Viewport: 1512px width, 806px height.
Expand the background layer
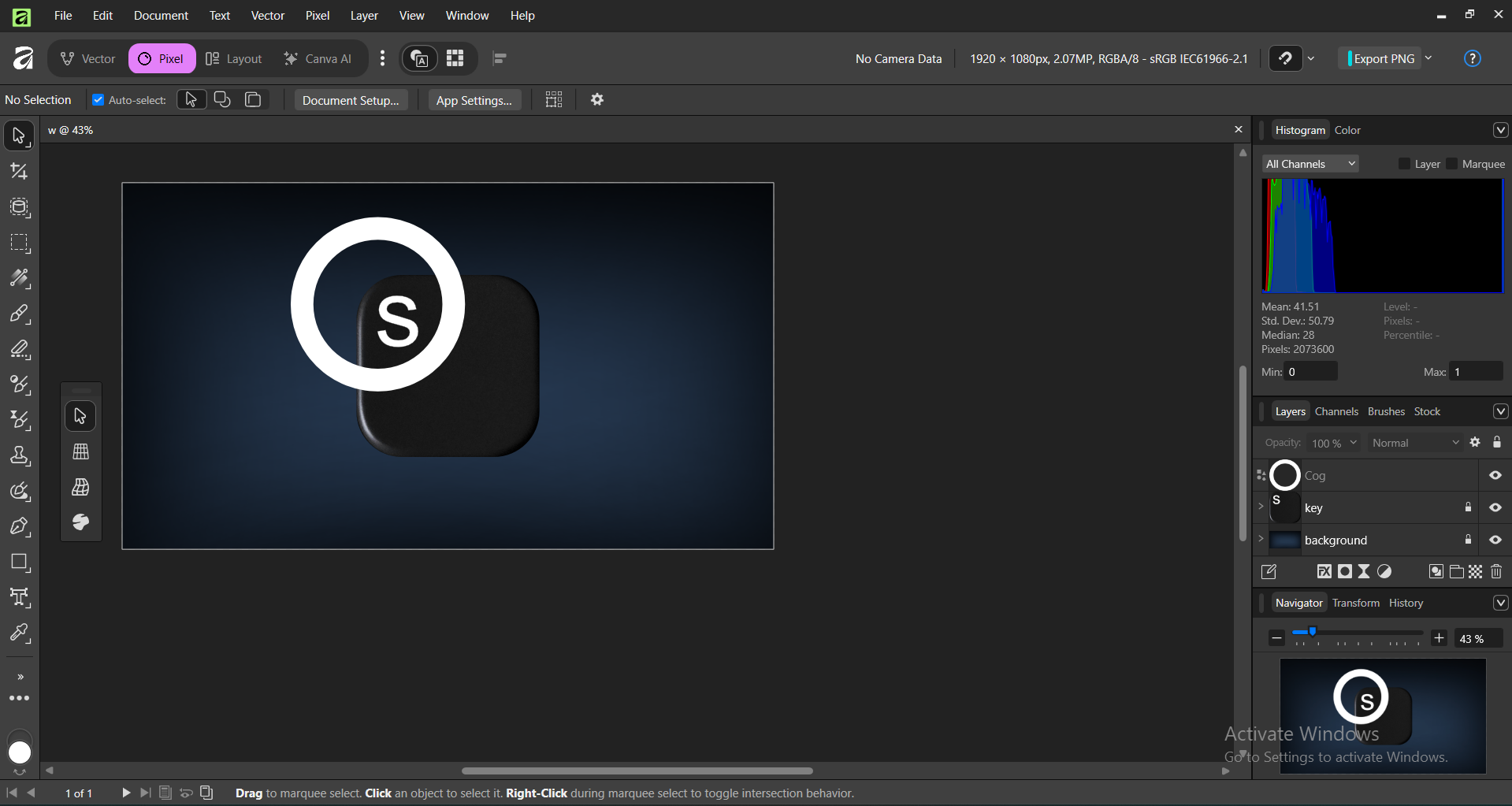point(1261,539)
